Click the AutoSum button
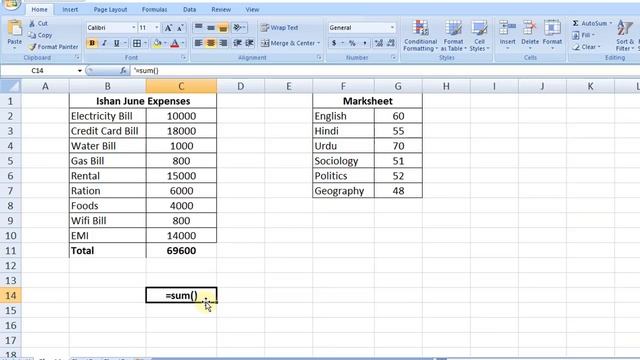 (x=592, y=24)
